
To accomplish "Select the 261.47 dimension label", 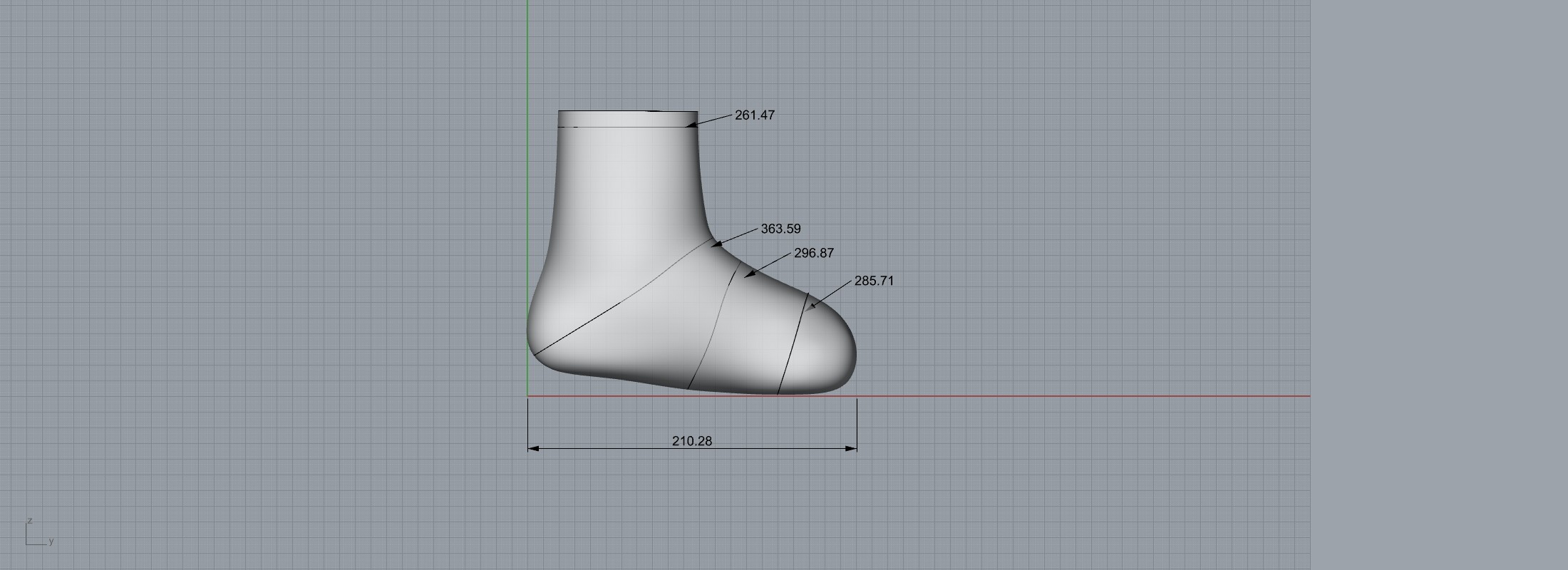I will pos(754,115).
